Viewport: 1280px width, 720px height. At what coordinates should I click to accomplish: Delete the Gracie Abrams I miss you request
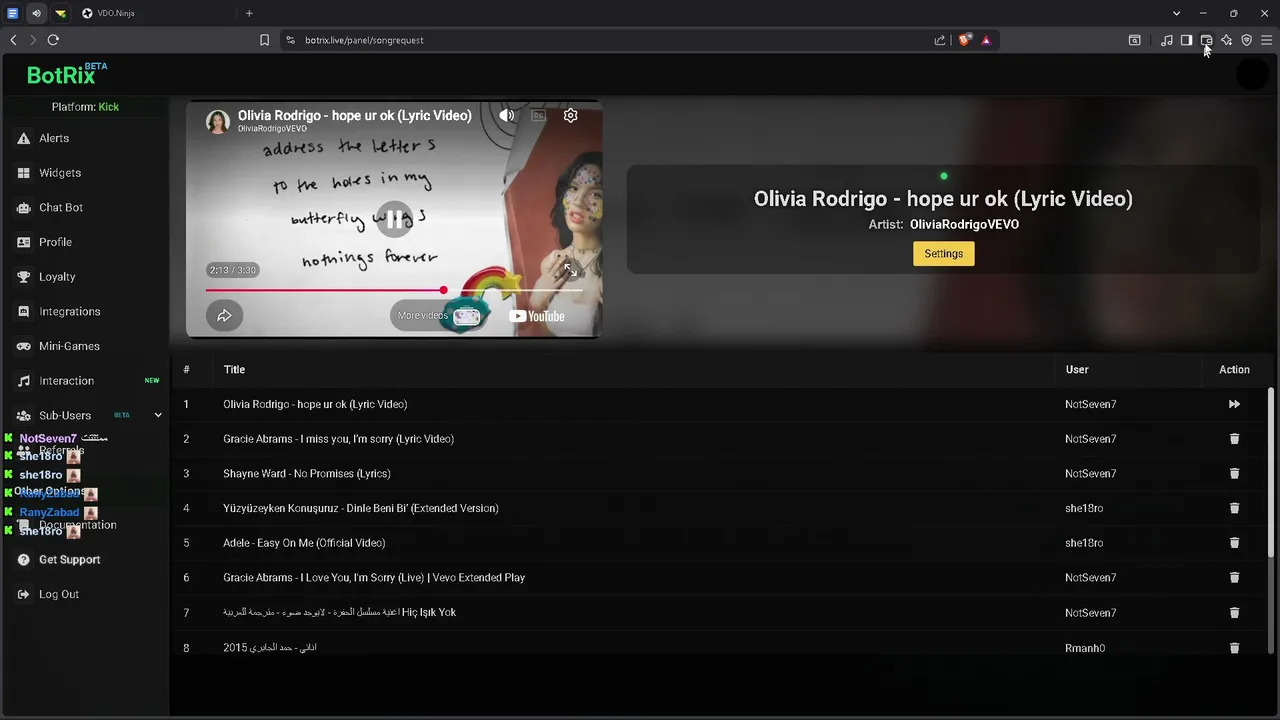click(1234, 439)
